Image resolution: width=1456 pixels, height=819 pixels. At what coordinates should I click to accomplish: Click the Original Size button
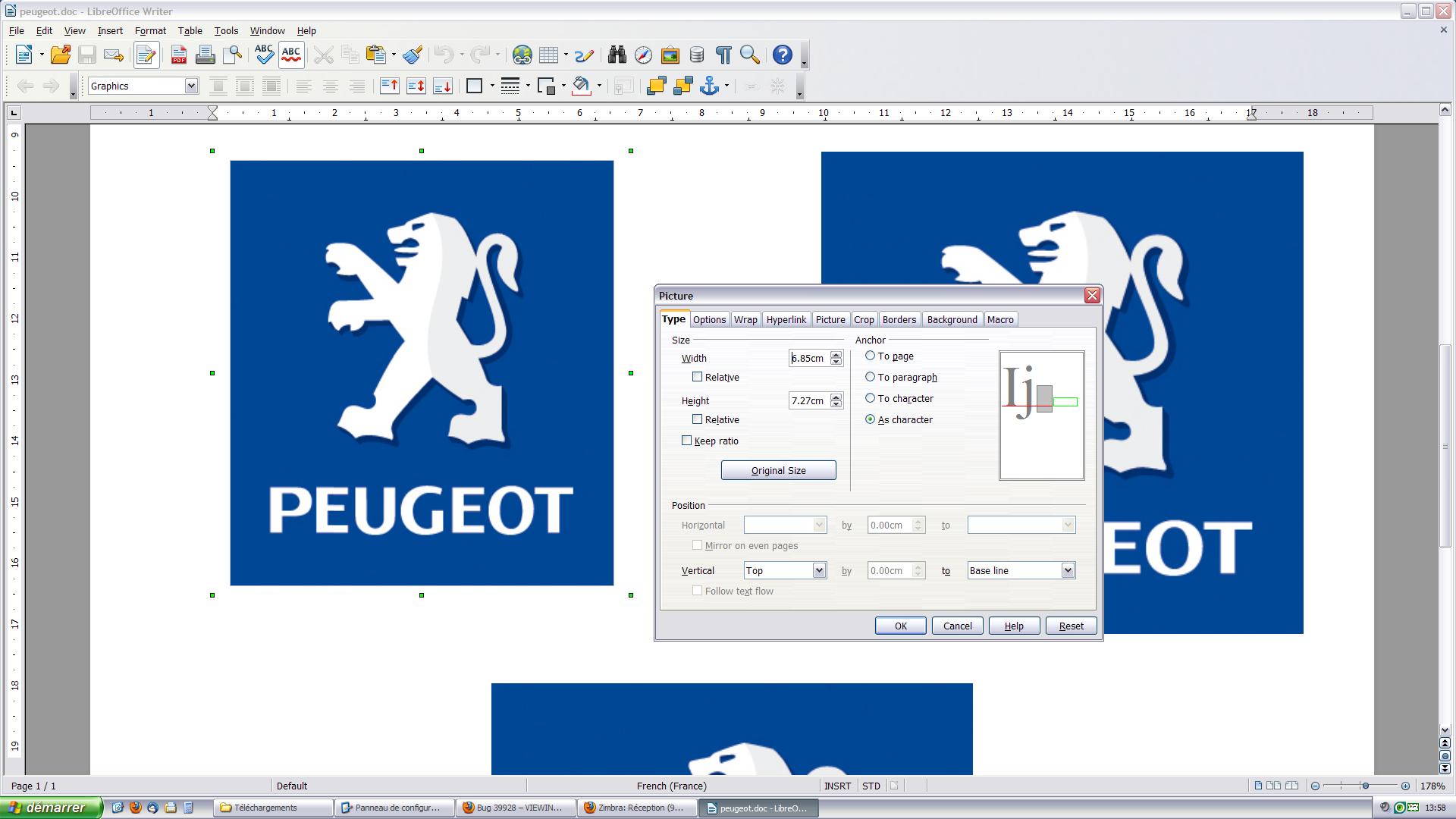tap(778, 470)
